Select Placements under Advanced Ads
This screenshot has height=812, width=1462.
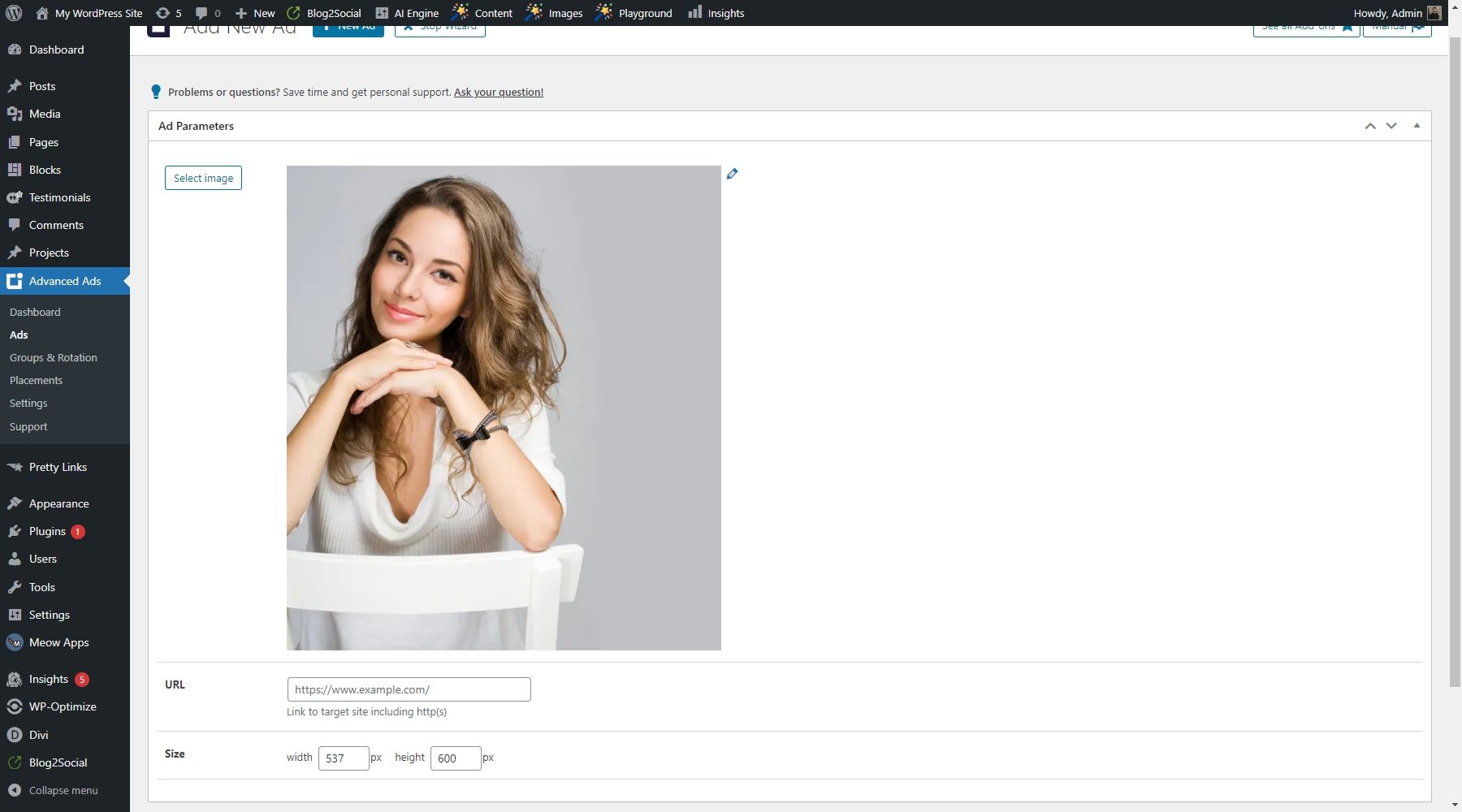pyautogui.click(x=36, y=380)
